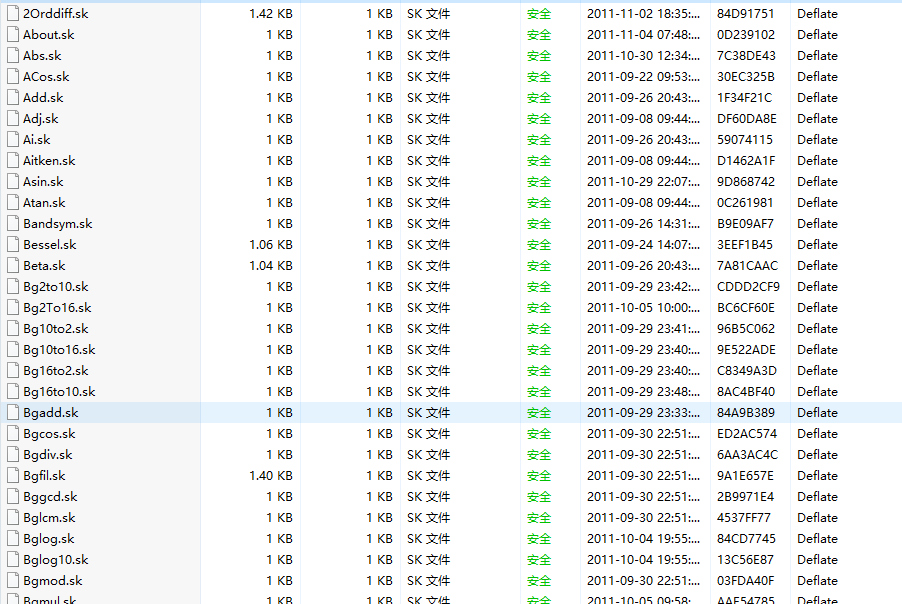Select the Abs.sk file icon
The image size is (902, 604).
pos(13,55)
